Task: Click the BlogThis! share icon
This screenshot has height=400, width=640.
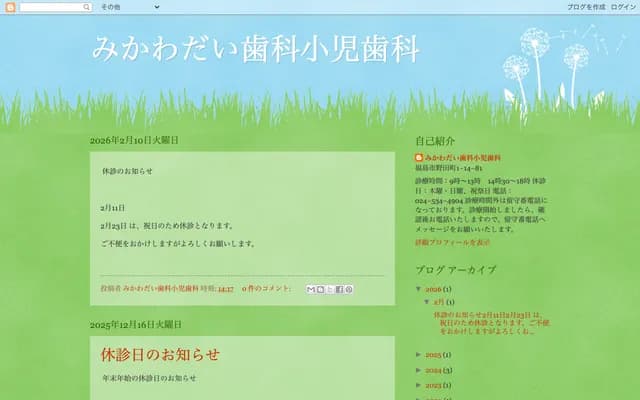Action: tap(320, 289)
